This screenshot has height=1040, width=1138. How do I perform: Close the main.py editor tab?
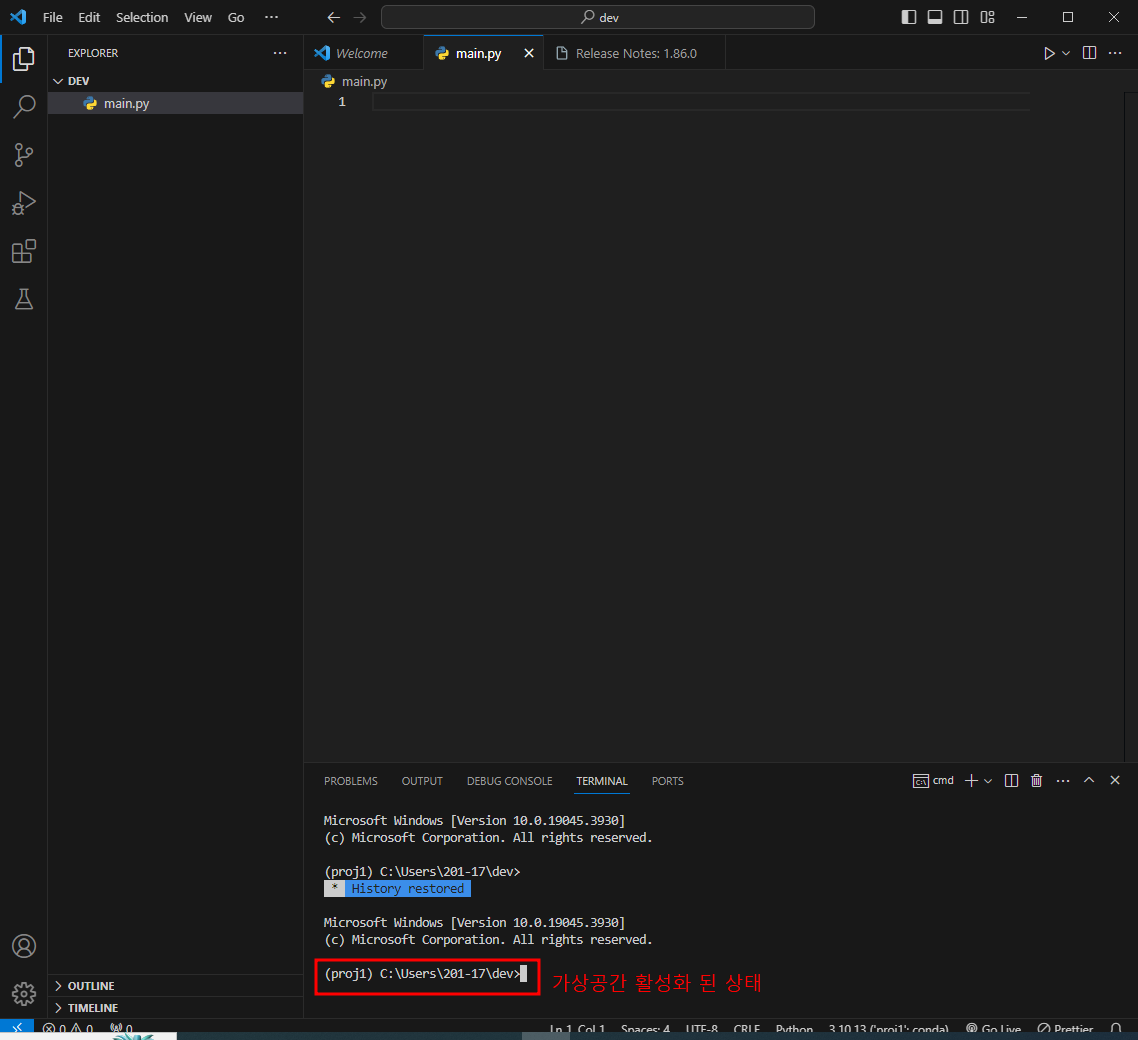pyautogui.click(x=529, y=53)
